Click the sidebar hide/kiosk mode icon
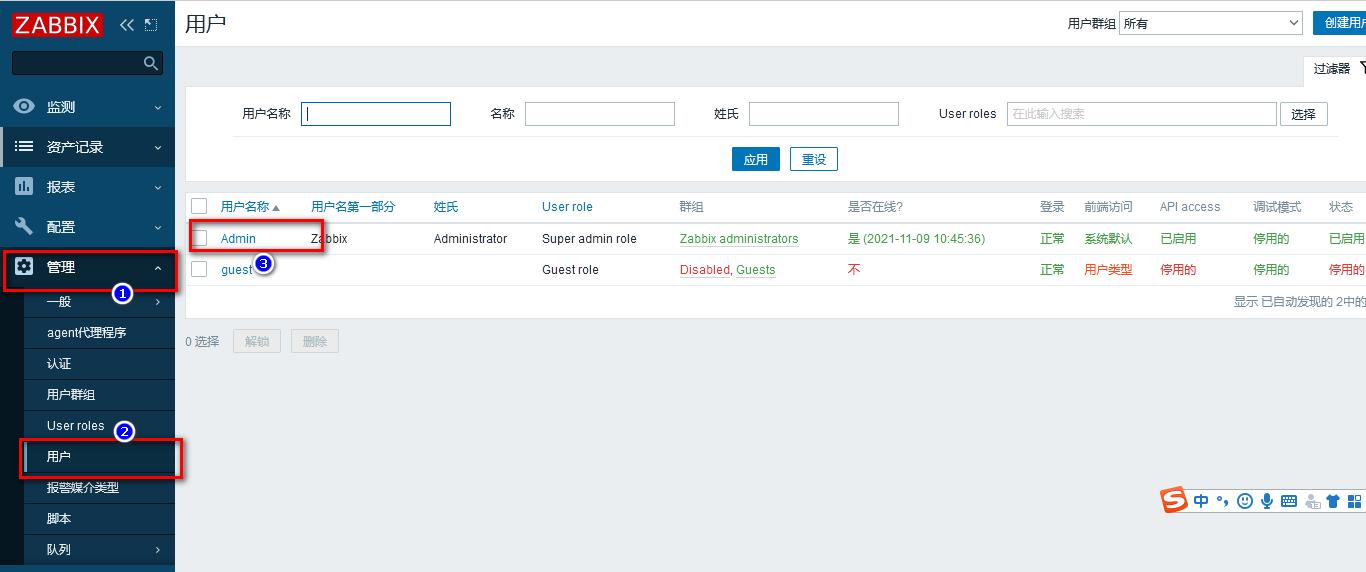 151,25
